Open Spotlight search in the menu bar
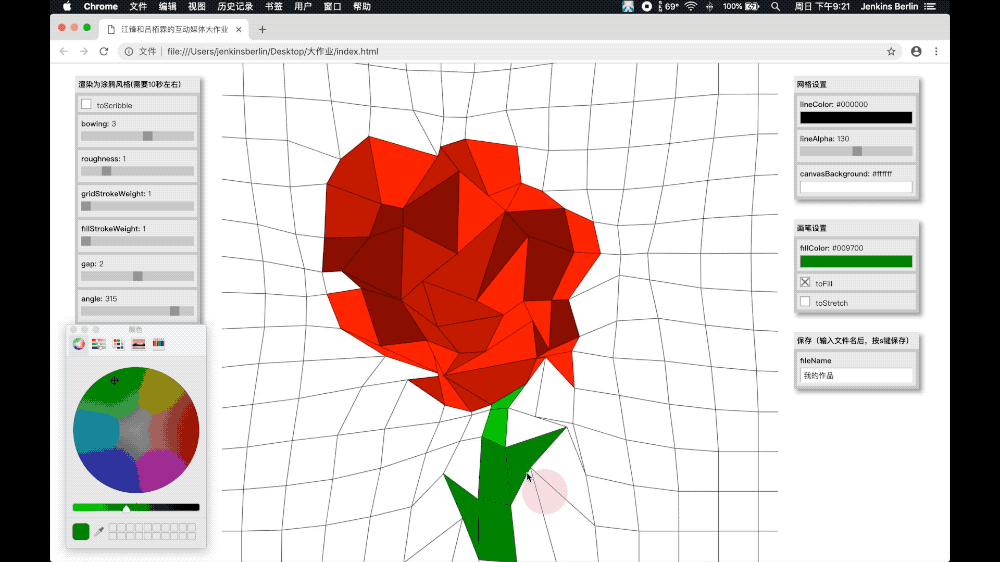The height and width of the screenshot is (562, 1000). click(776, 6)
